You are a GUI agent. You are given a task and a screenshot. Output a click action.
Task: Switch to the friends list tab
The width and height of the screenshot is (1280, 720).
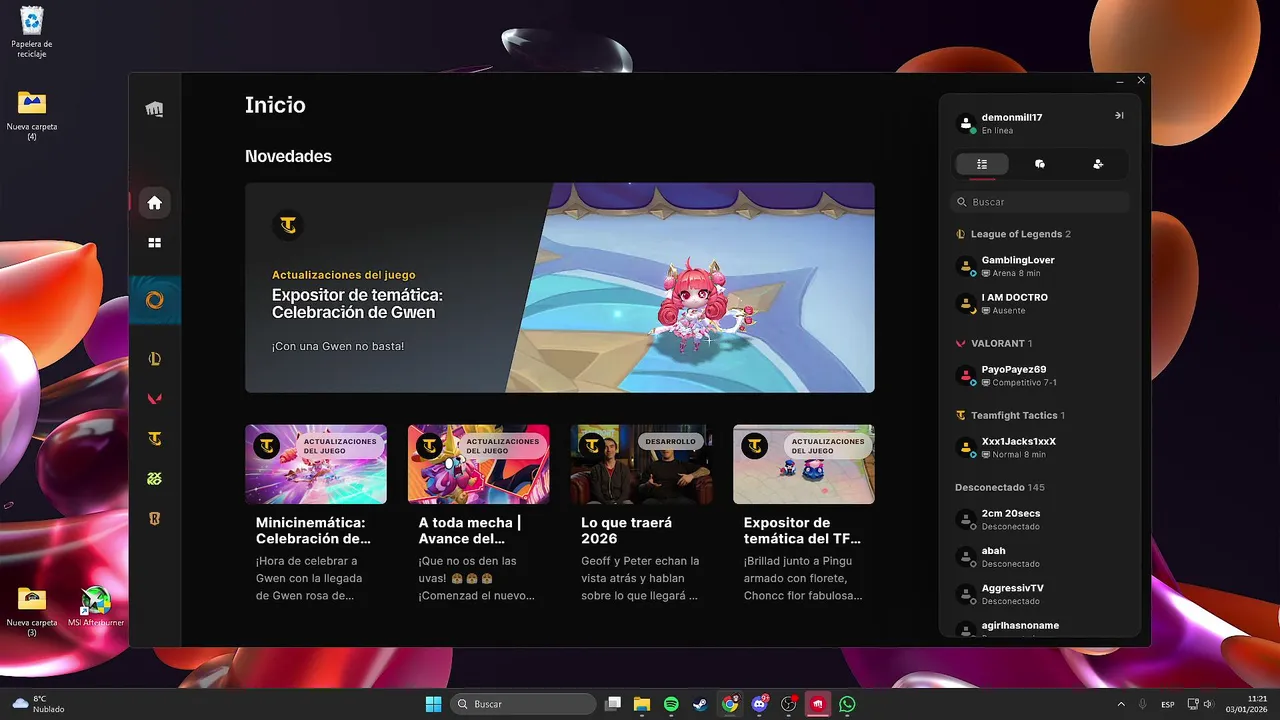982,164
